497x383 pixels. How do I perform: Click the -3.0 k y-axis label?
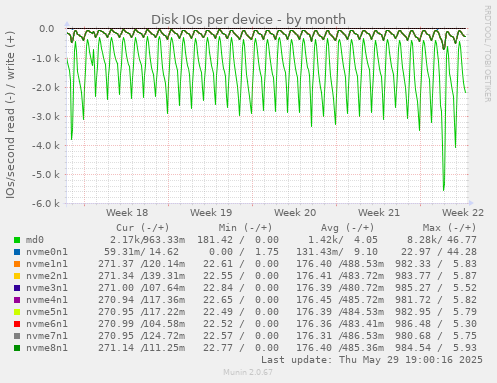[46, 117]
